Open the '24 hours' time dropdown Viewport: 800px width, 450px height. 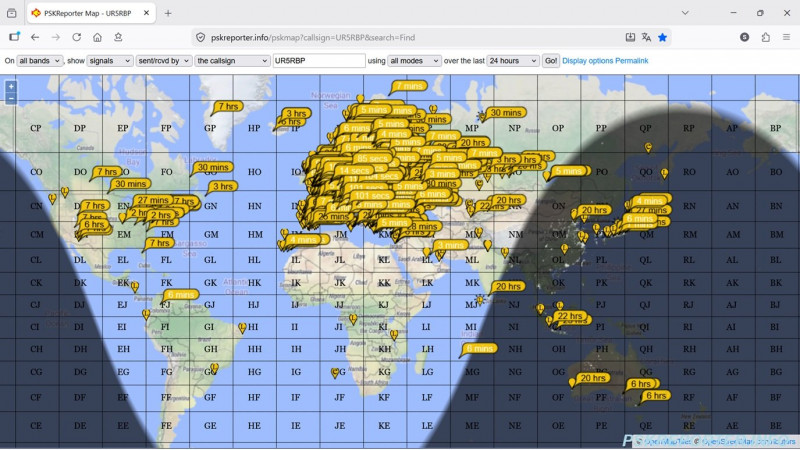point(513,61)
